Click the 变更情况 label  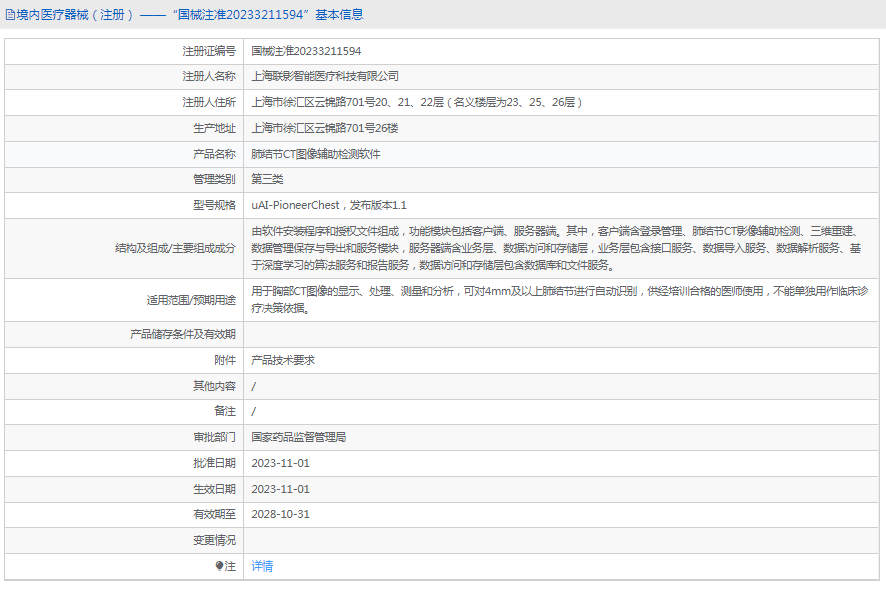pos(214,540)
